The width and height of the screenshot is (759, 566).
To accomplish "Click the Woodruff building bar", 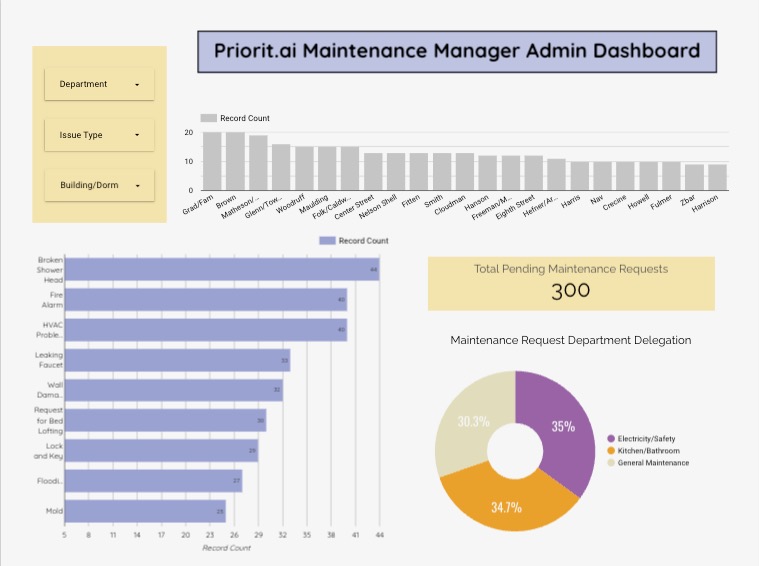I will 304,168.
